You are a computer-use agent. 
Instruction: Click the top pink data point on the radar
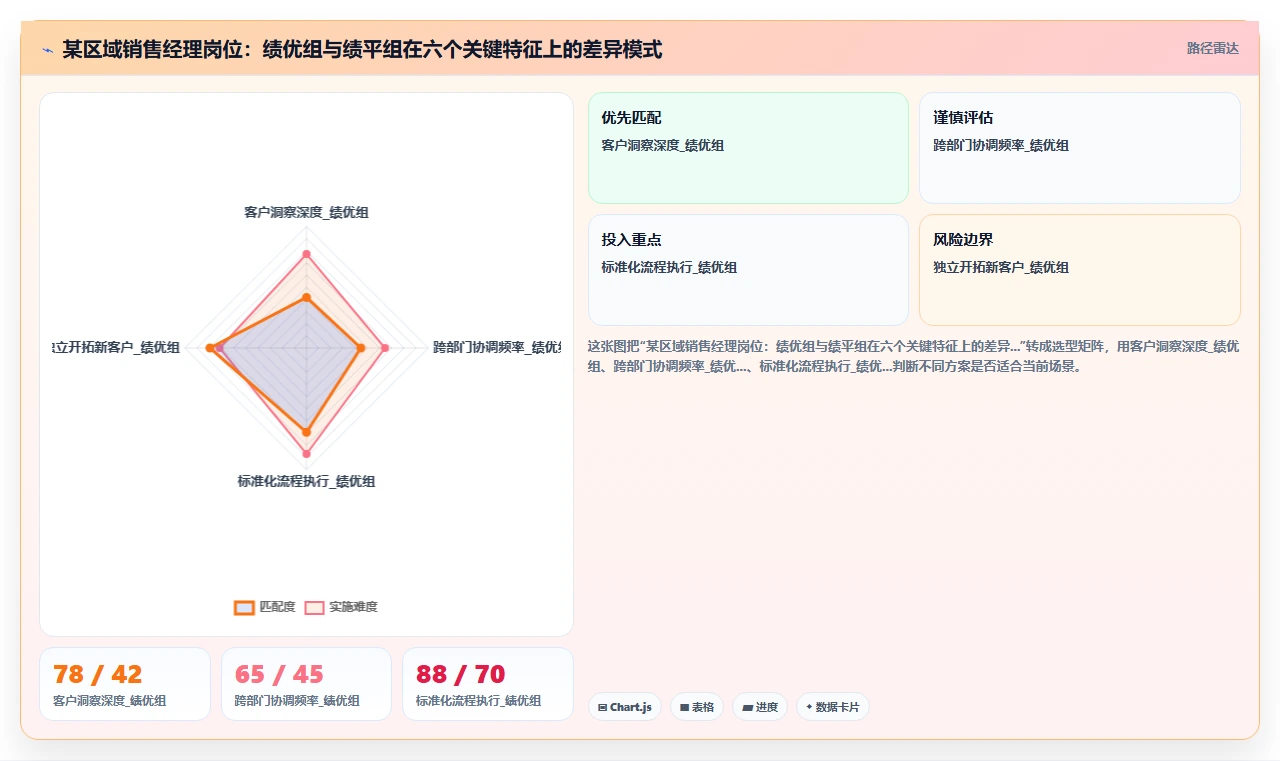(306, 254)
